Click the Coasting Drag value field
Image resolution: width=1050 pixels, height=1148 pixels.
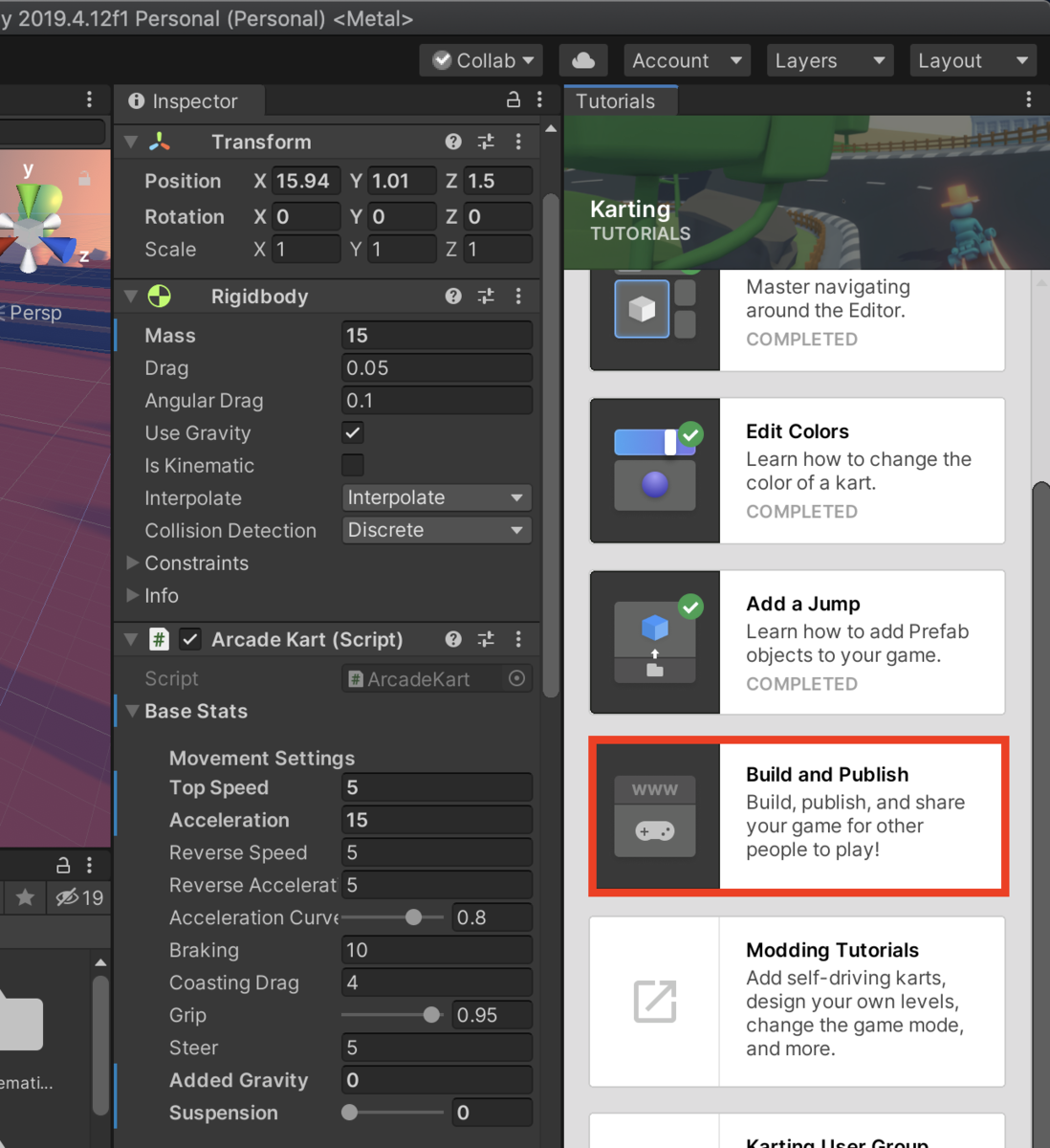(437, 982)
